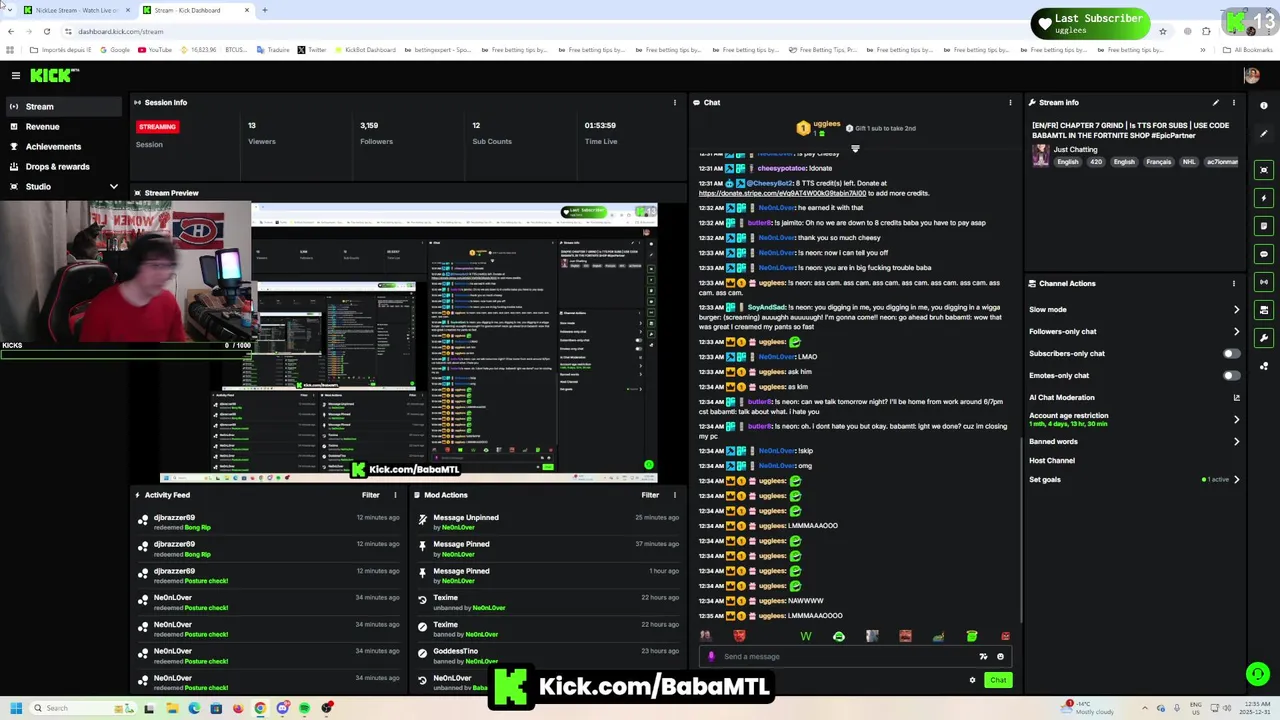Bookmark this page with the star icon
Viewport: 1280px width, 720px height.
(1162, 31)
